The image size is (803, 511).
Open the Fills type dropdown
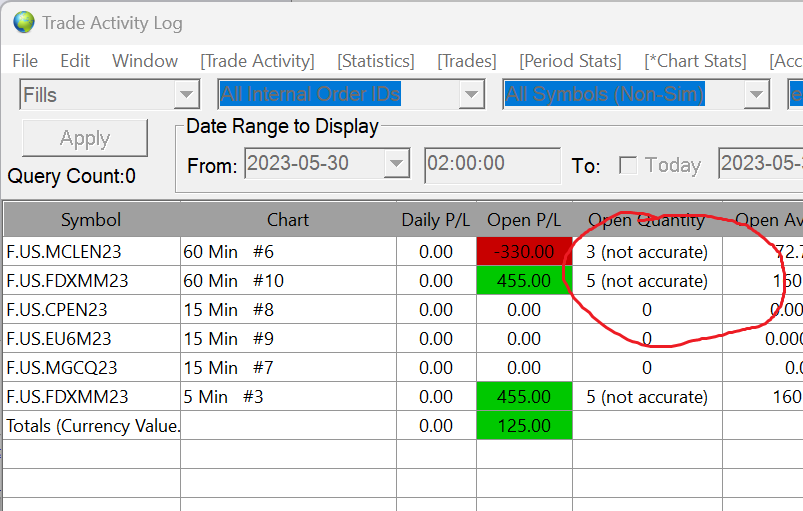pyautogui.click(x=186, y=94)
